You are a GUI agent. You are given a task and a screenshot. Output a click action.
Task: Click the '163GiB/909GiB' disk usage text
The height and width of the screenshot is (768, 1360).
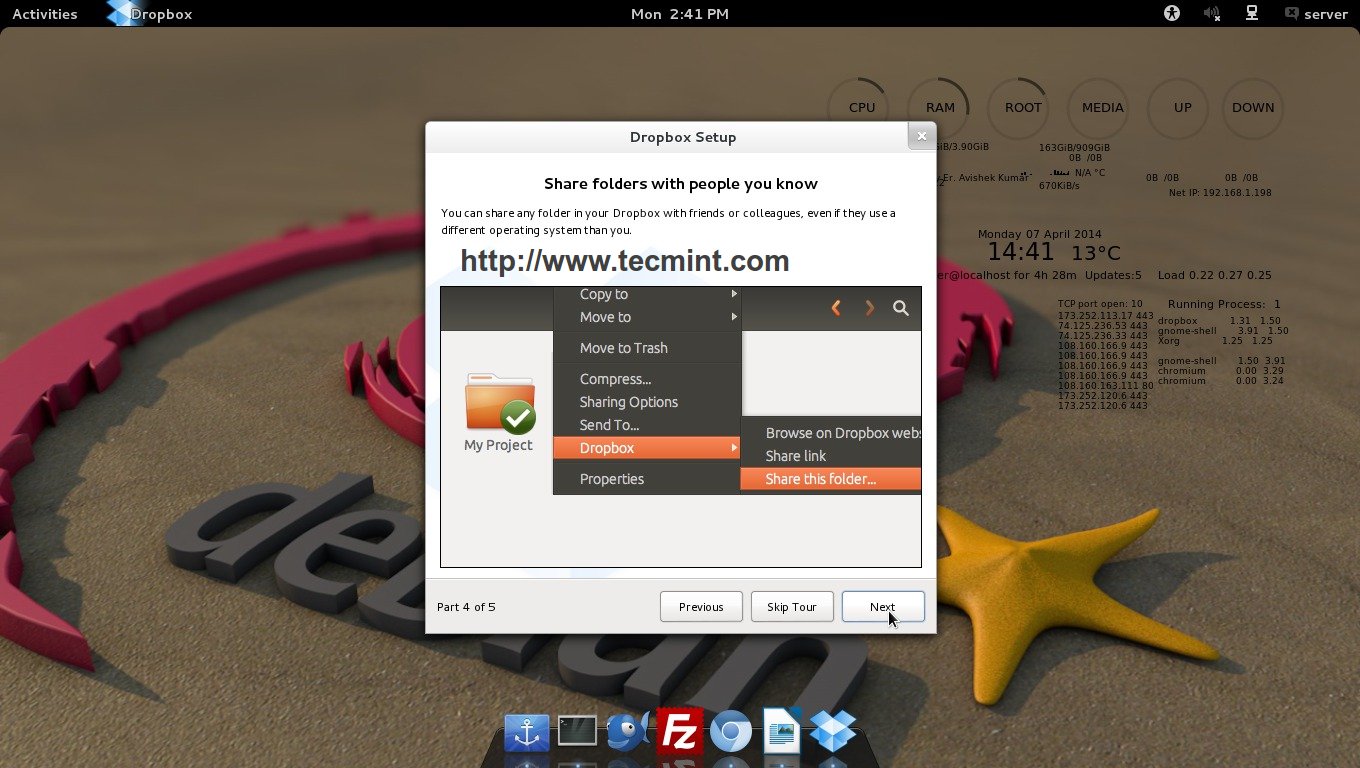1075,148
